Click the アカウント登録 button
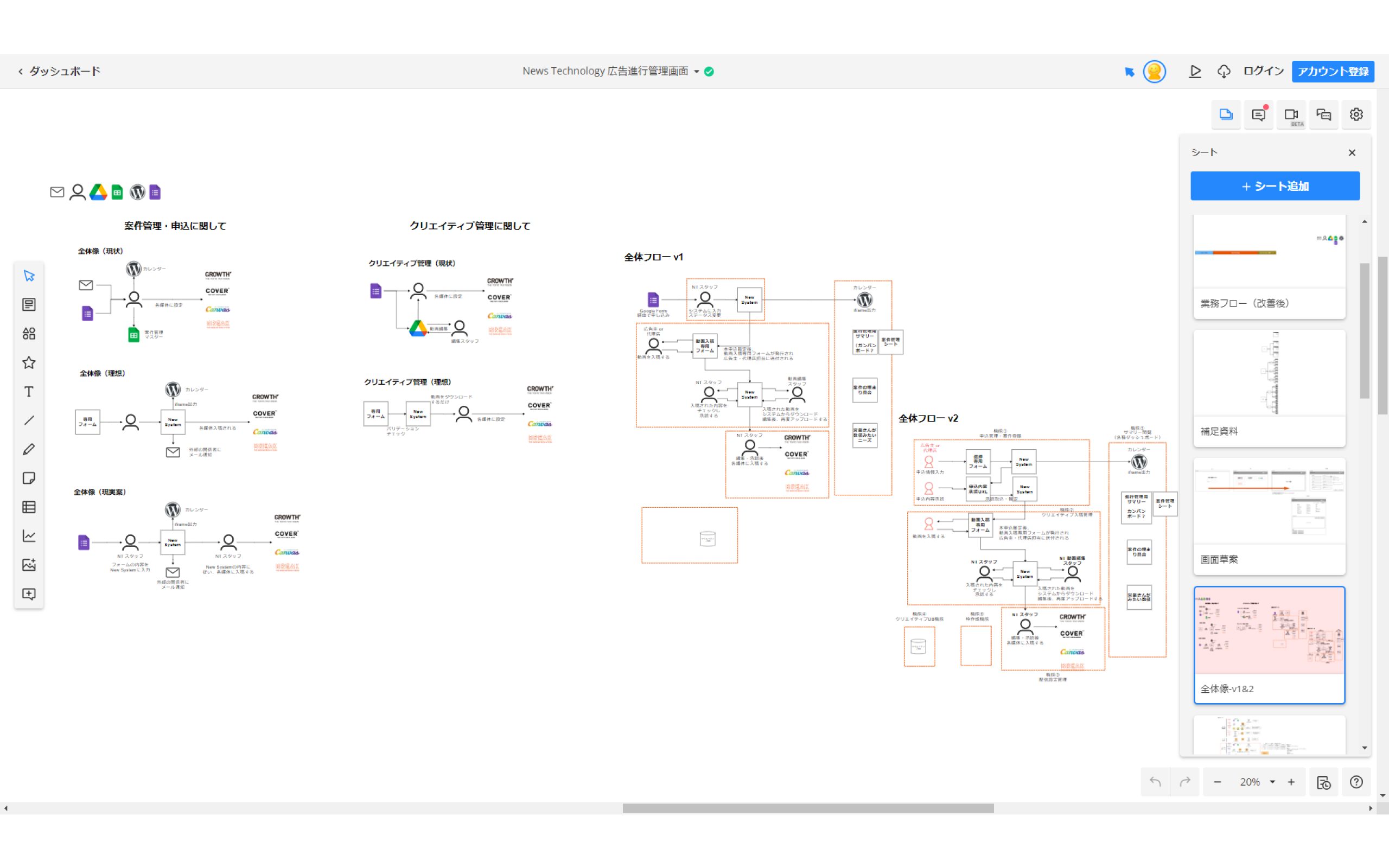Screen dimensions: 1389x868 1332,71
